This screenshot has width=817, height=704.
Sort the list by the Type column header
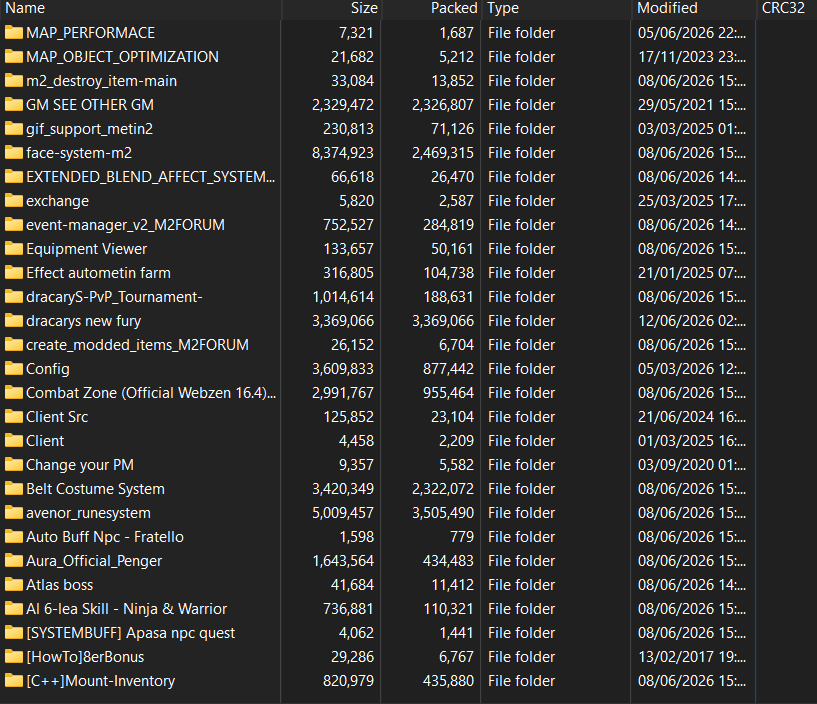[556, 8]
